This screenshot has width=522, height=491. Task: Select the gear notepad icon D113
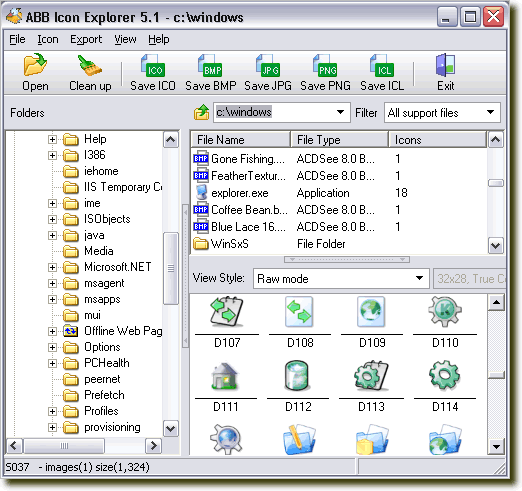tap(371, 376)
